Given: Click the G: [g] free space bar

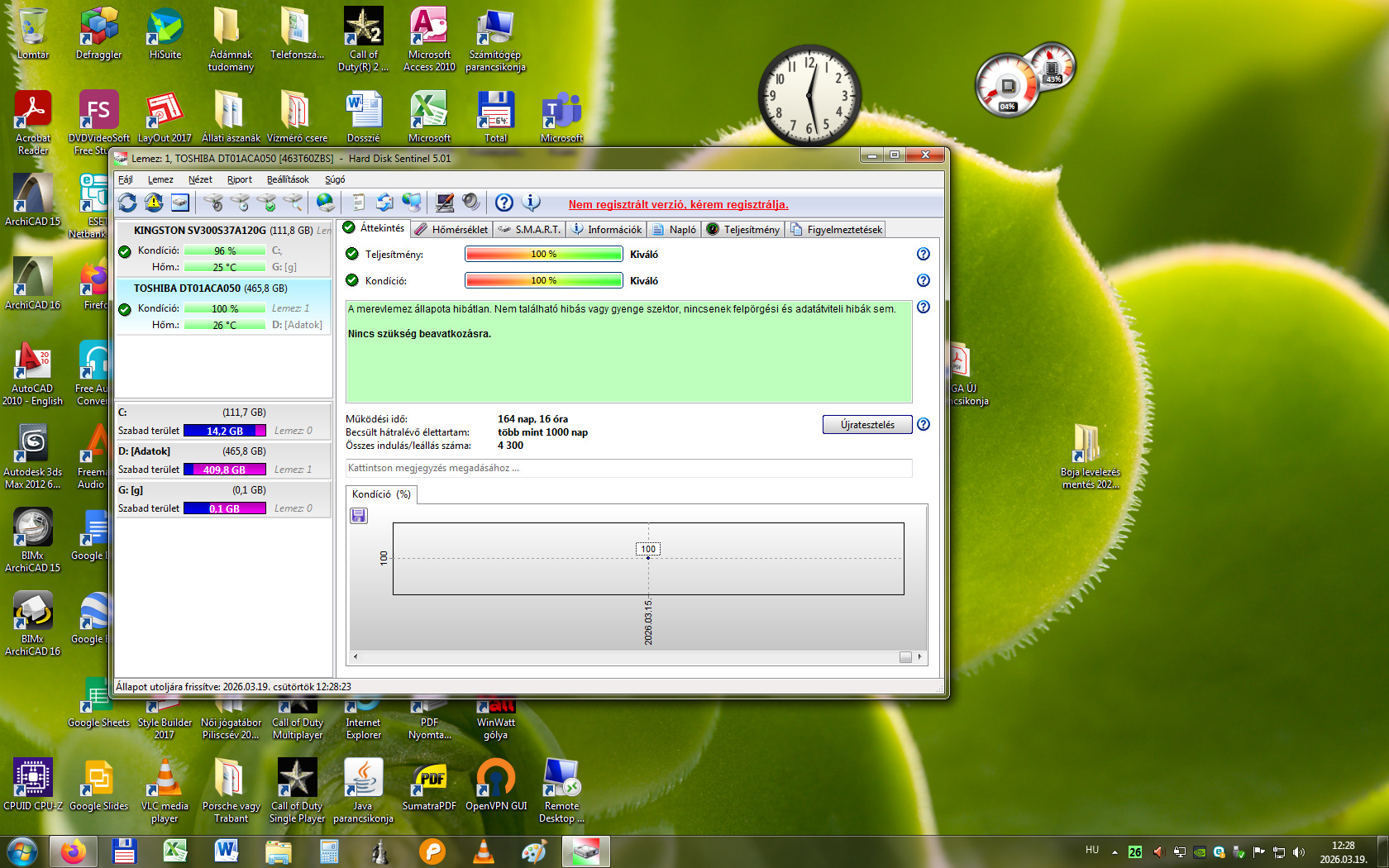Looking at the screenshot, I should (x=225, y=508).
